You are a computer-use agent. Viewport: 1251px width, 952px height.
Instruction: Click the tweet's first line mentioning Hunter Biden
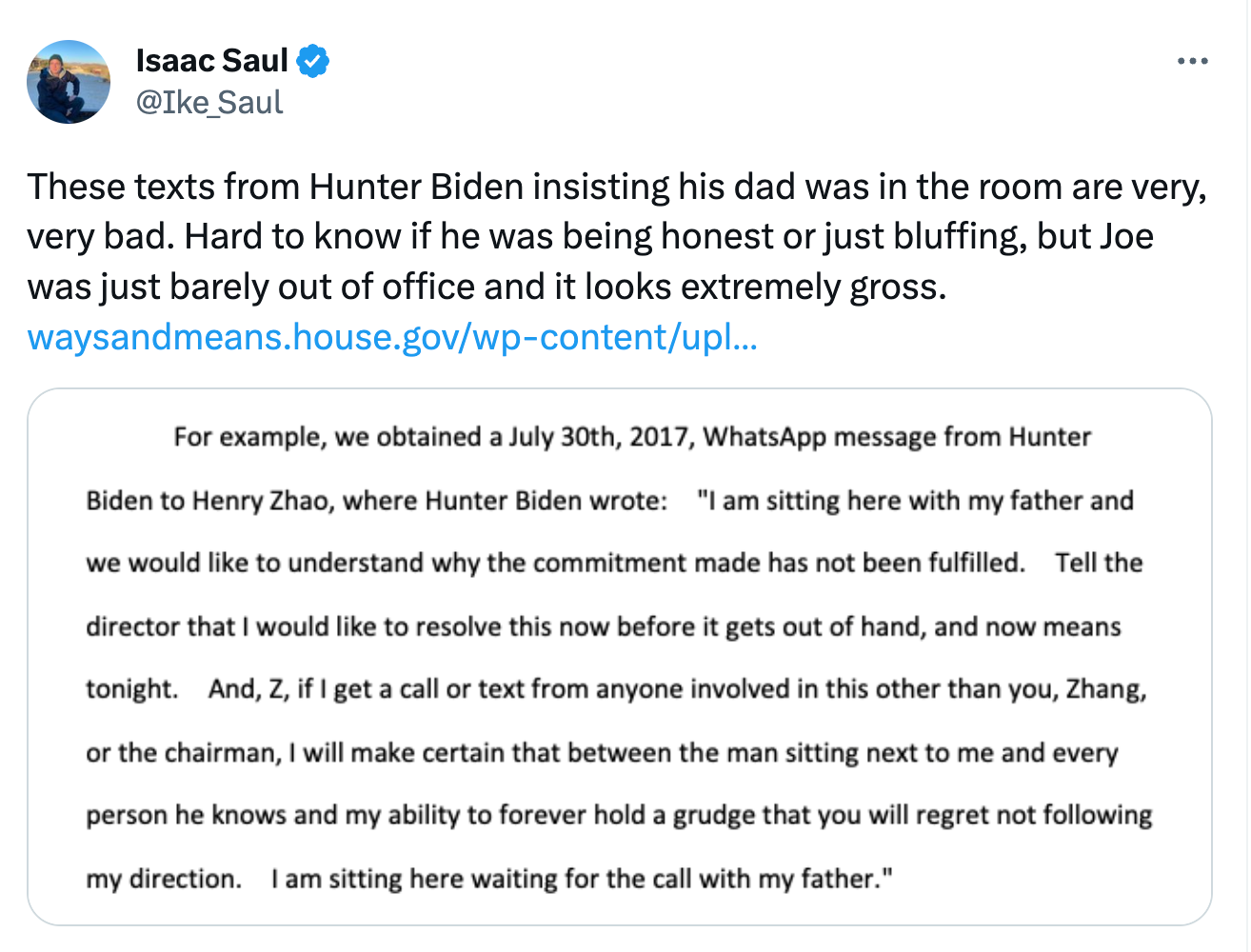click(617, 187)
